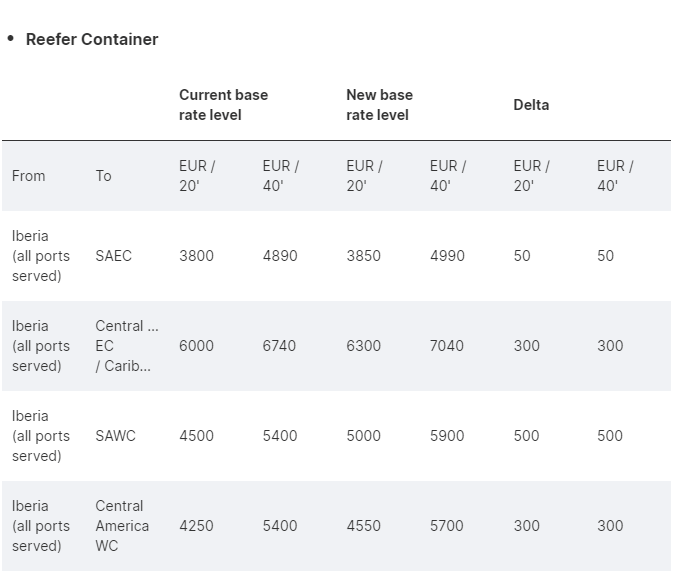The width and height of the screenshot is (674, 574).
Task: Select the 3850 new rate value
Action: click(x=363, y=256)
